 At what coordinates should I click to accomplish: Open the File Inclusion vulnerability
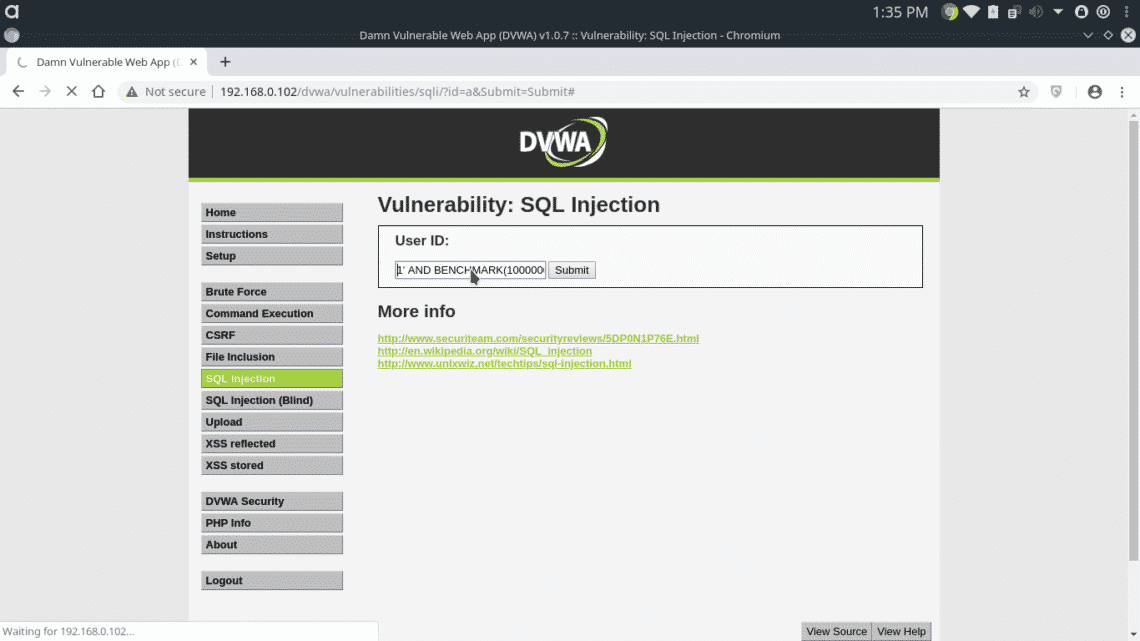pos(272,357)
